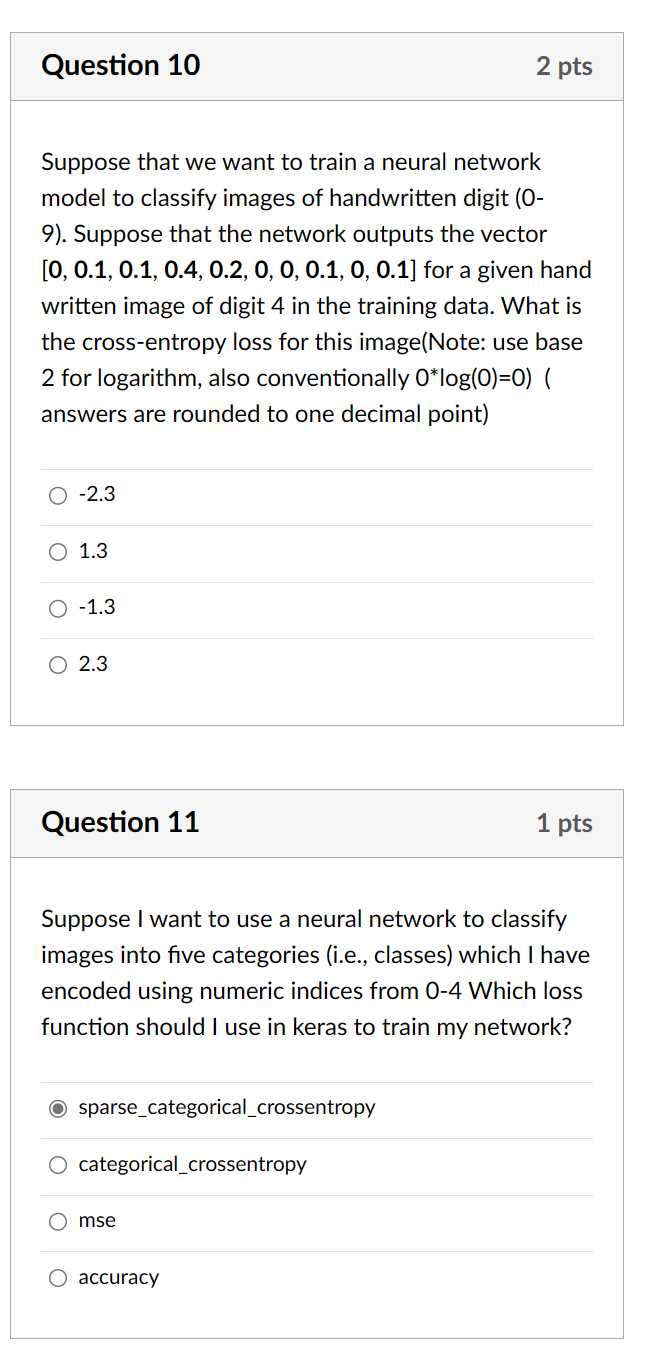
Task: Select sparse_categorical_crossentropy for Question 11
Action: point(57,1108)
